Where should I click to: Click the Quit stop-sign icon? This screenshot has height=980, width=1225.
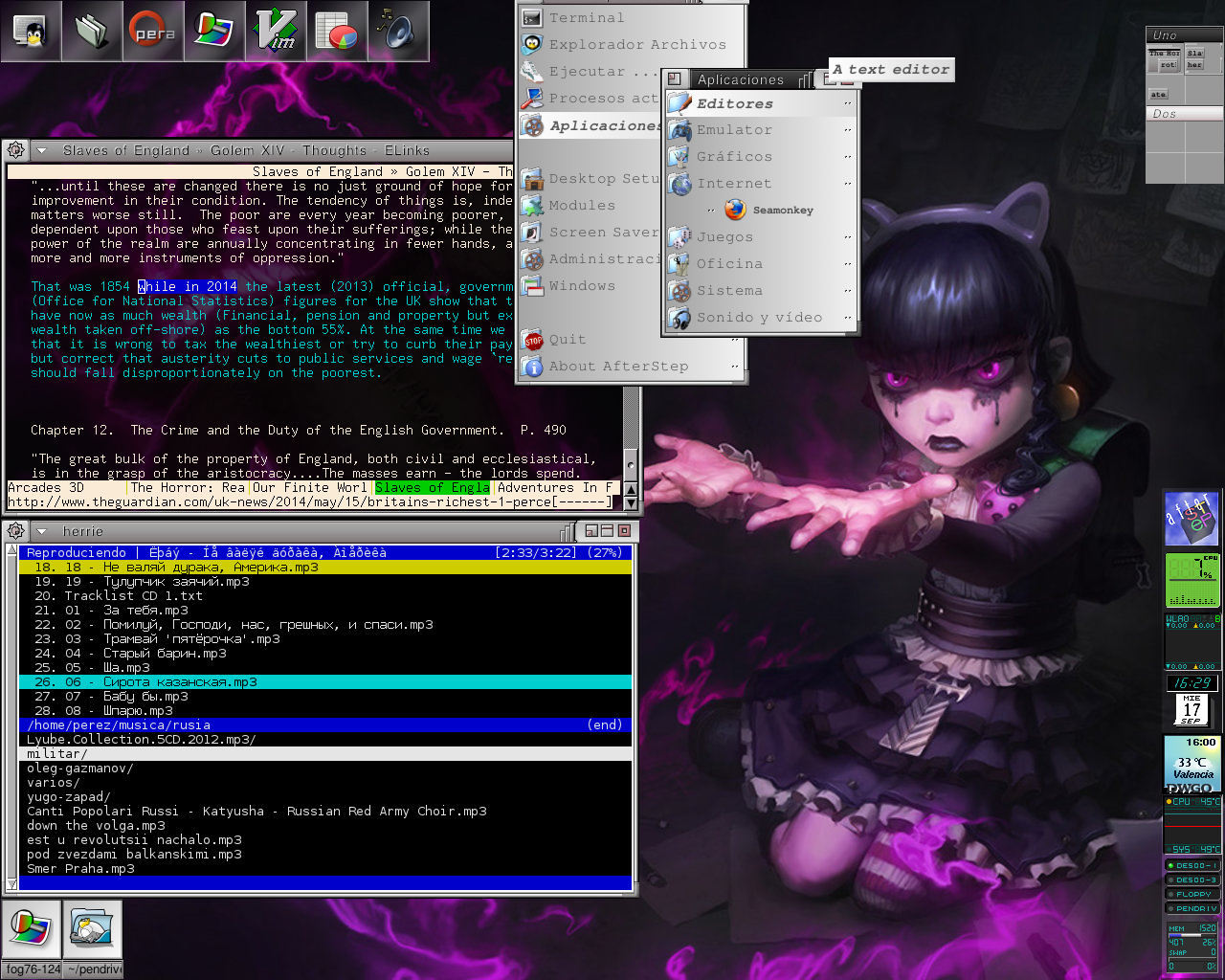[x=533, y=340]
